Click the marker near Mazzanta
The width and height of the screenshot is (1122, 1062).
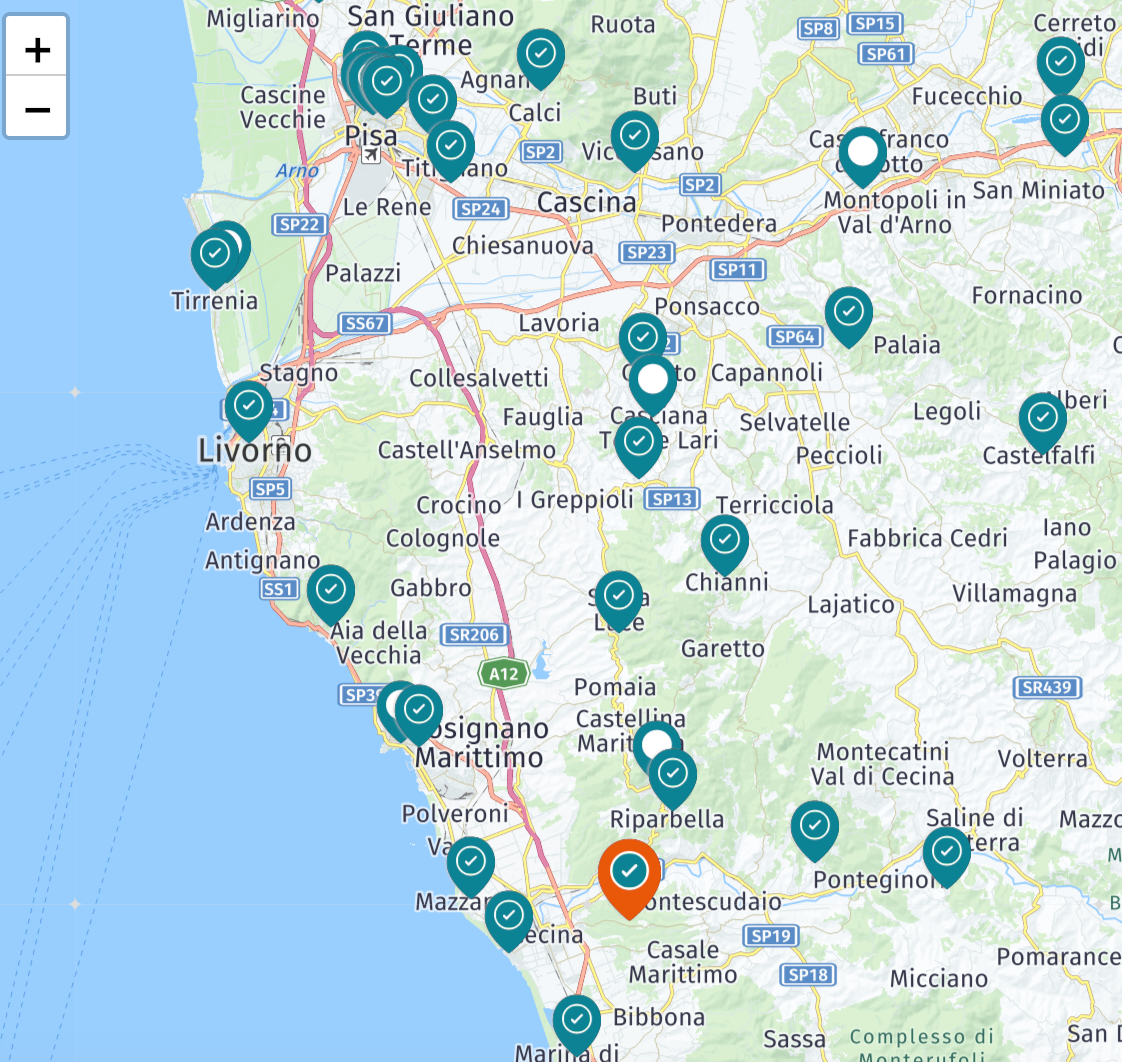470,862
